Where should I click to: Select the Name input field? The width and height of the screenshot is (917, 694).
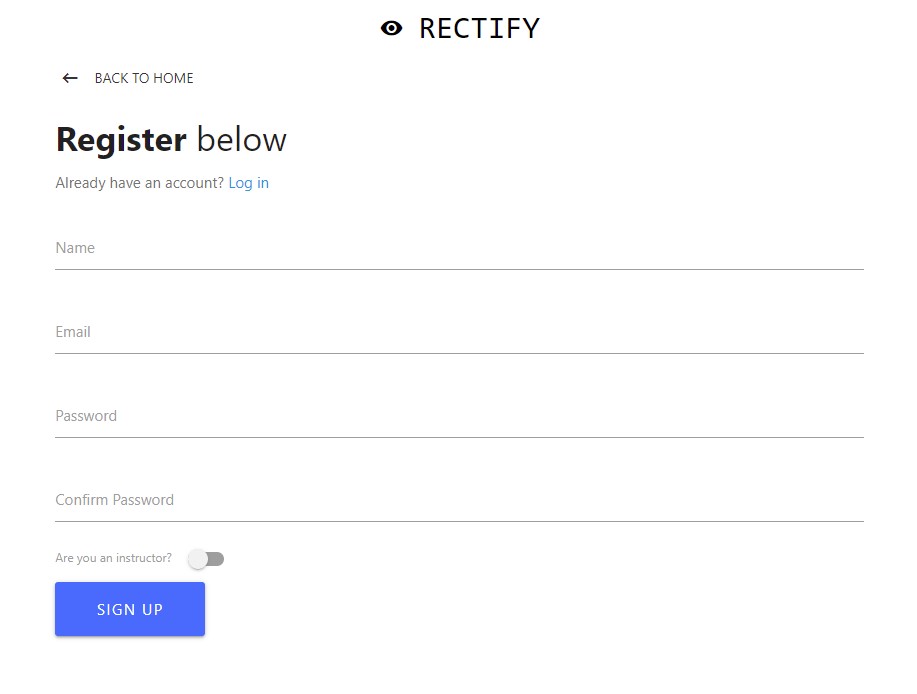click(x=300, y=250)
